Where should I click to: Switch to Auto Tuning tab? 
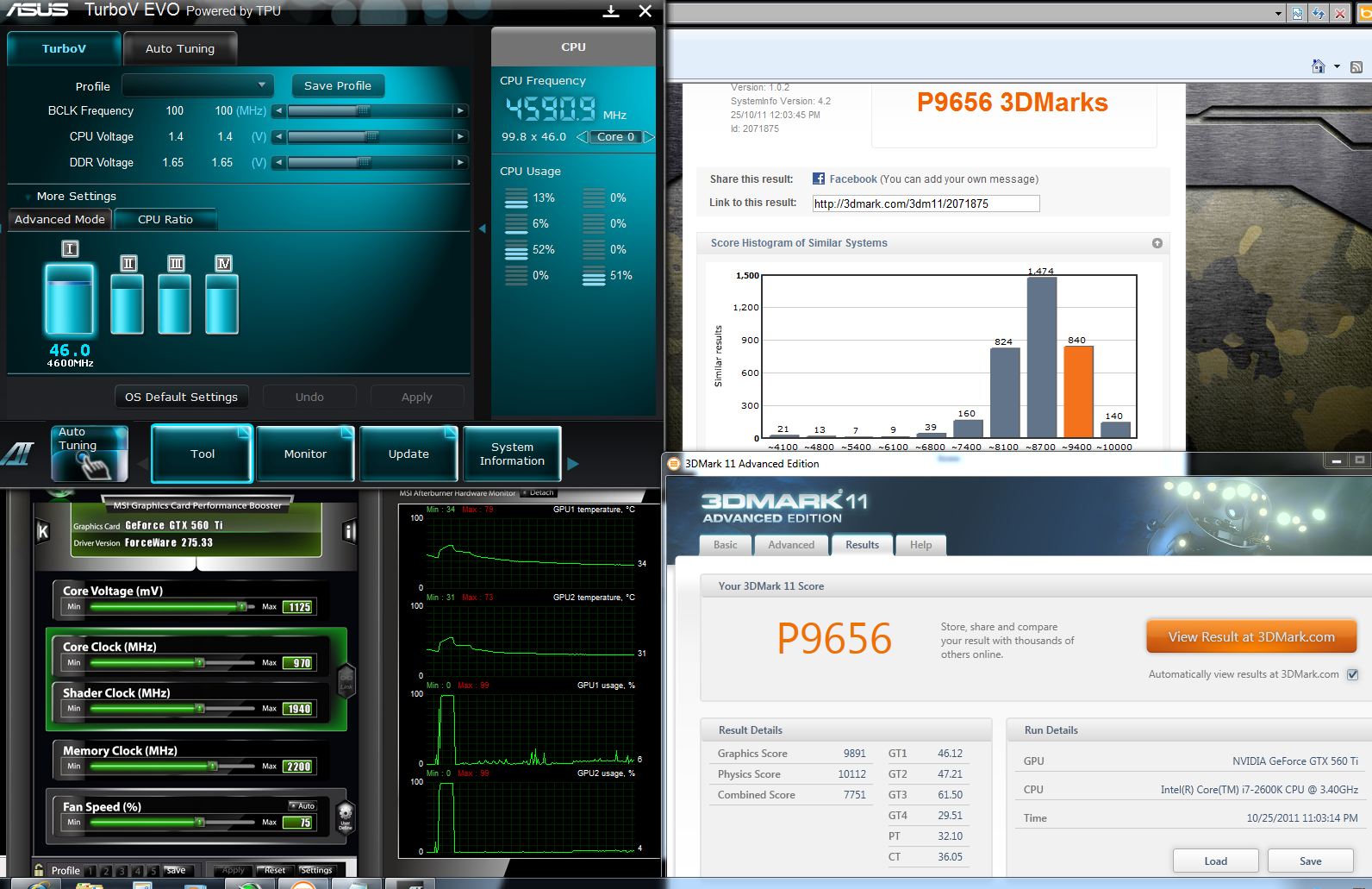point(180,48)
